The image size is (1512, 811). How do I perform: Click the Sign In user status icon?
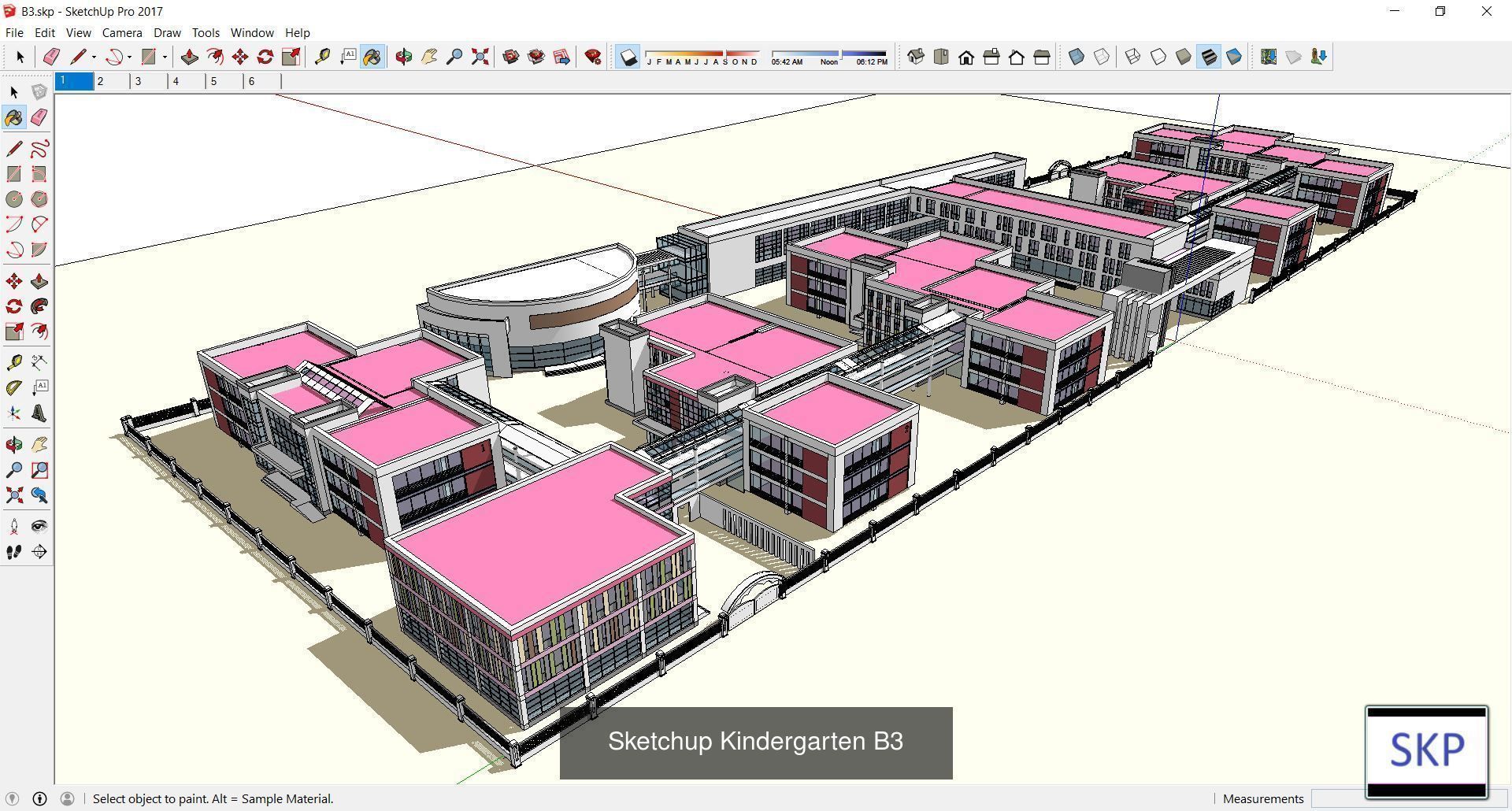(67, 798)
